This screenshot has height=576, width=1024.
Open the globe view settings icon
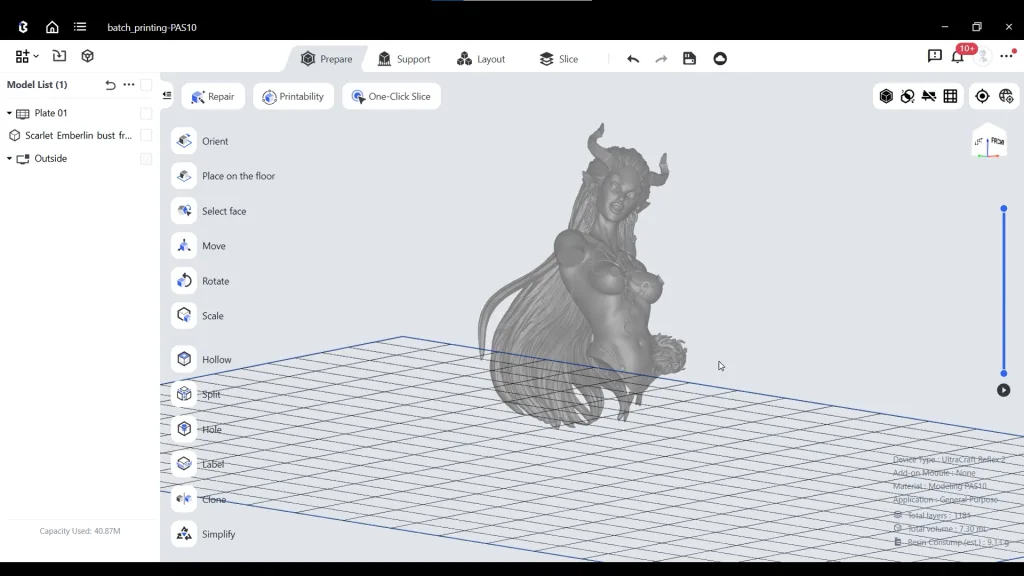(x=1006, y=97)
